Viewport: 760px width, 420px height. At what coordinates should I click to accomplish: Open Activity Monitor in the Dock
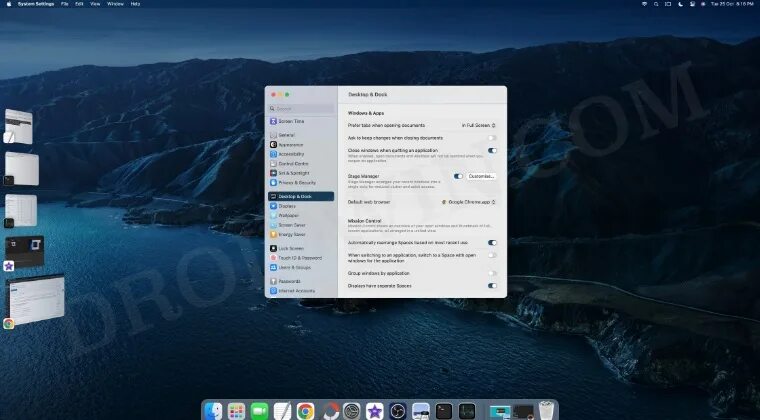coord(467,411)
